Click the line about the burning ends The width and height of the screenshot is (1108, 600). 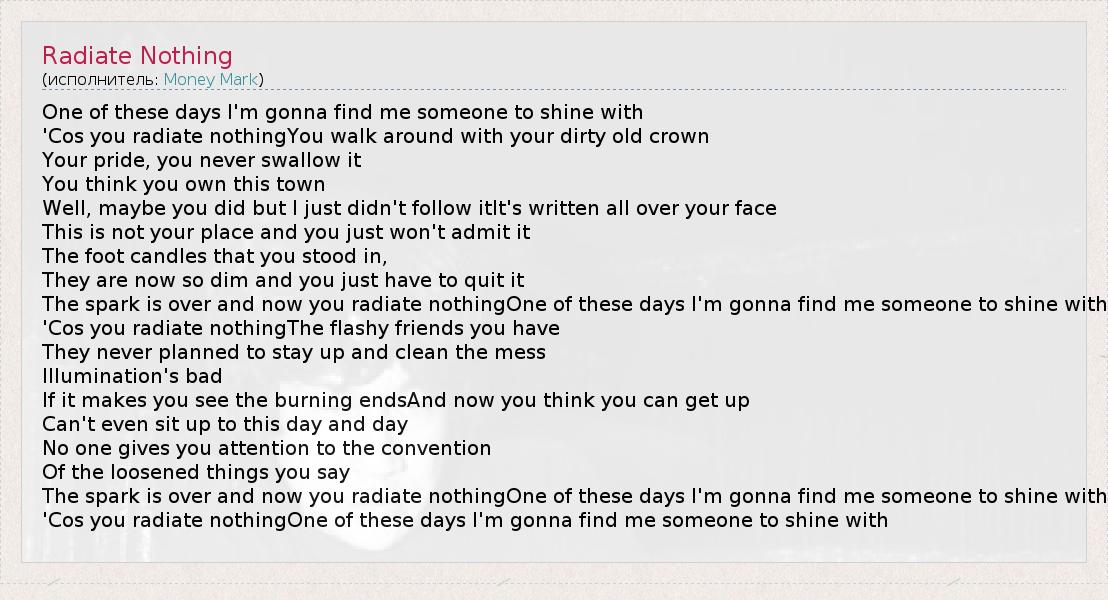[x=395, y=400]
